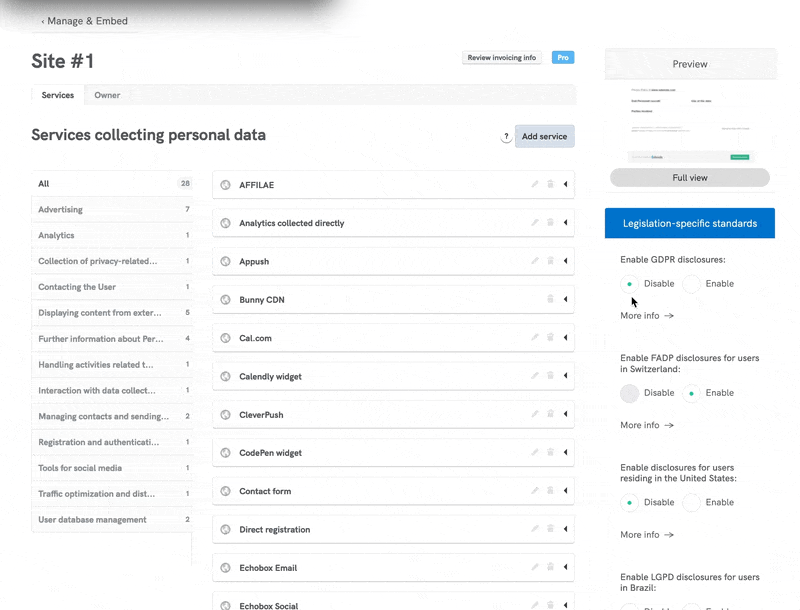800x610 pixels.
Task: Edit the Cal.com service with pencil icon
Action: click(535, 338)
